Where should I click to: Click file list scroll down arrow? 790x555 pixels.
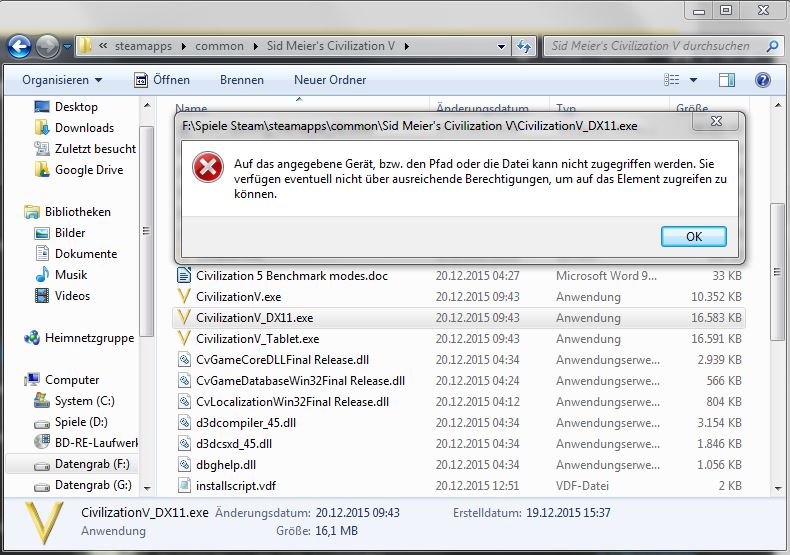click(x=777, y=488)
